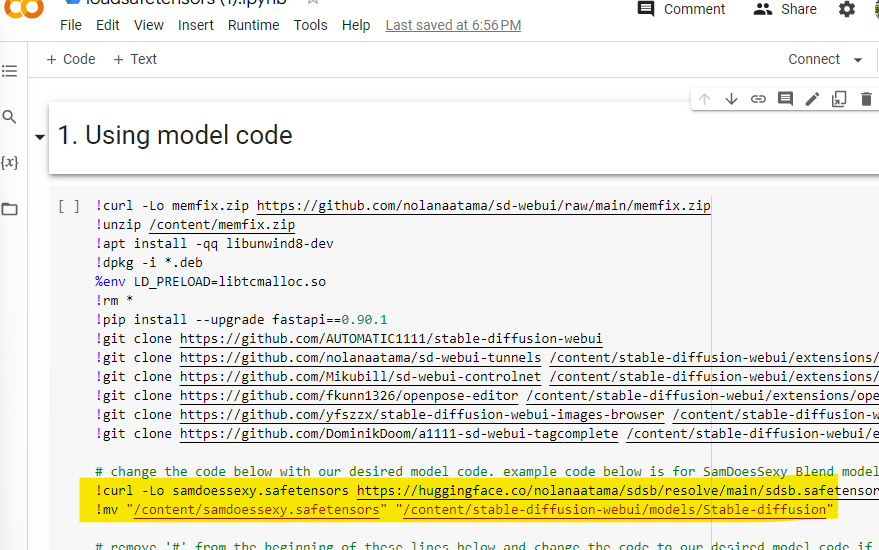This screenshot has width=879, height=550.
Task: Open the find and replace panel
Action: [x=10, y=117]
